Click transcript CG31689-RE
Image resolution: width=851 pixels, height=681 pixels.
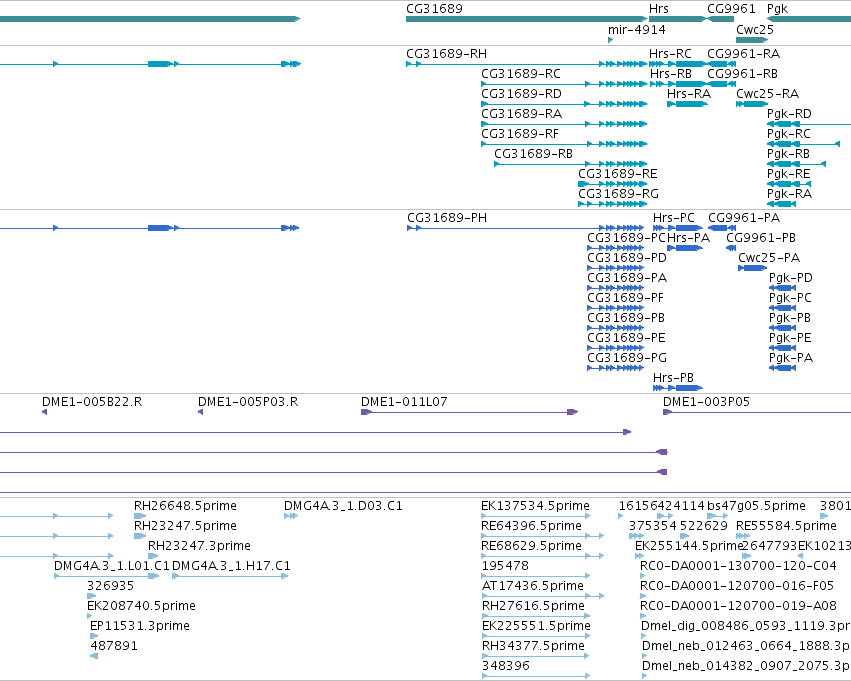tap(613, 184)
